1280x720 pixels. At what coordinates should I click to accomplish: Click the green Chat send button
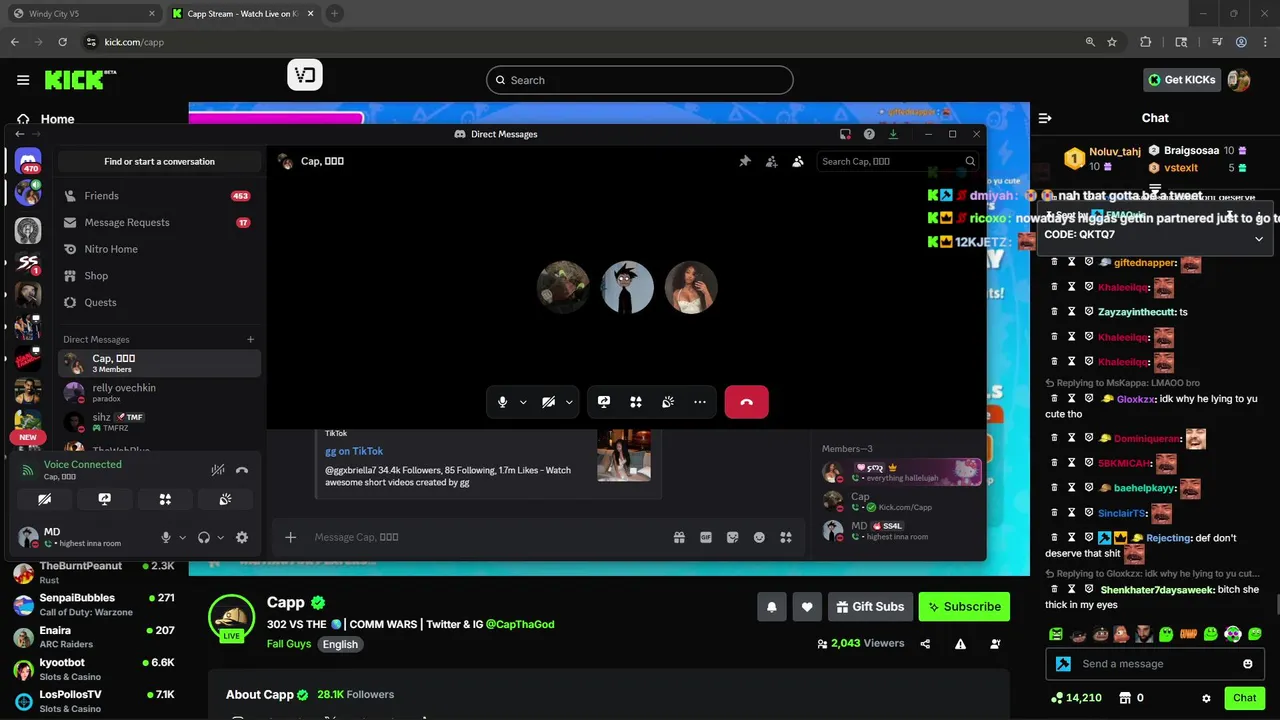click(1245, 698)
